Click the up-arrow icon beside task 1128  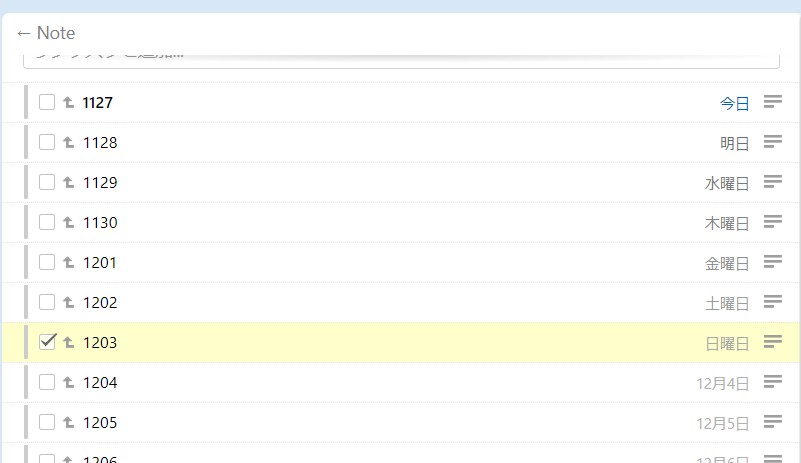69,142
